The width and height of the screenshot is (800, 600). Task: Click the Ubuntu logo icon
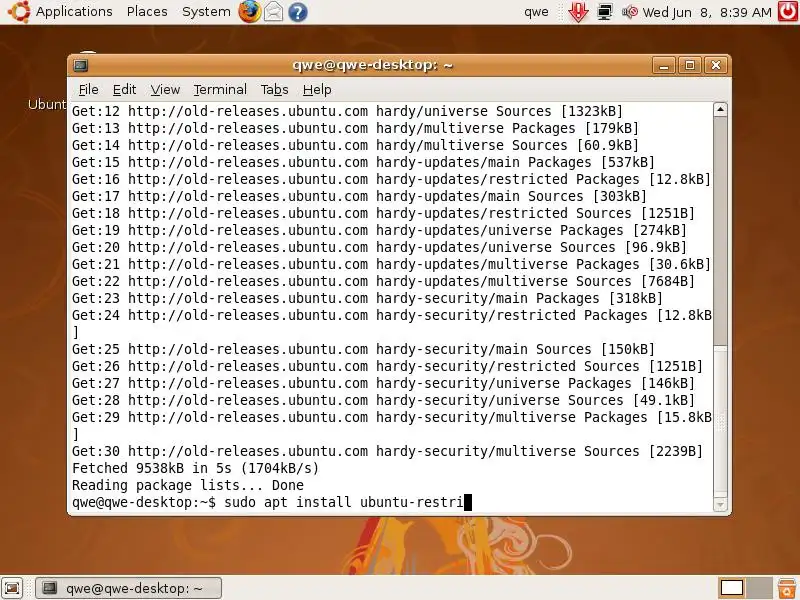coord(18,11)
